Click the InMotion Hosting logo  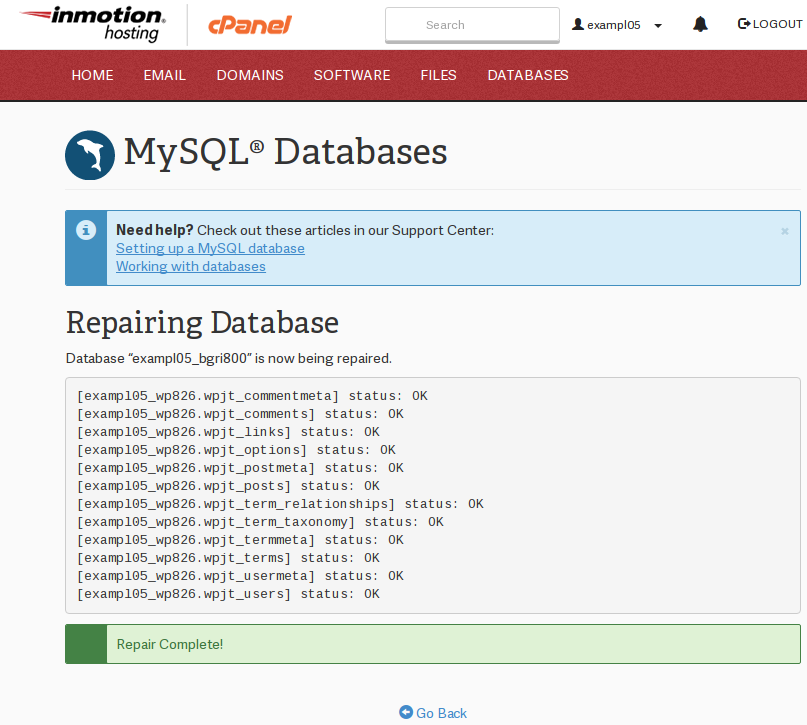92,24
